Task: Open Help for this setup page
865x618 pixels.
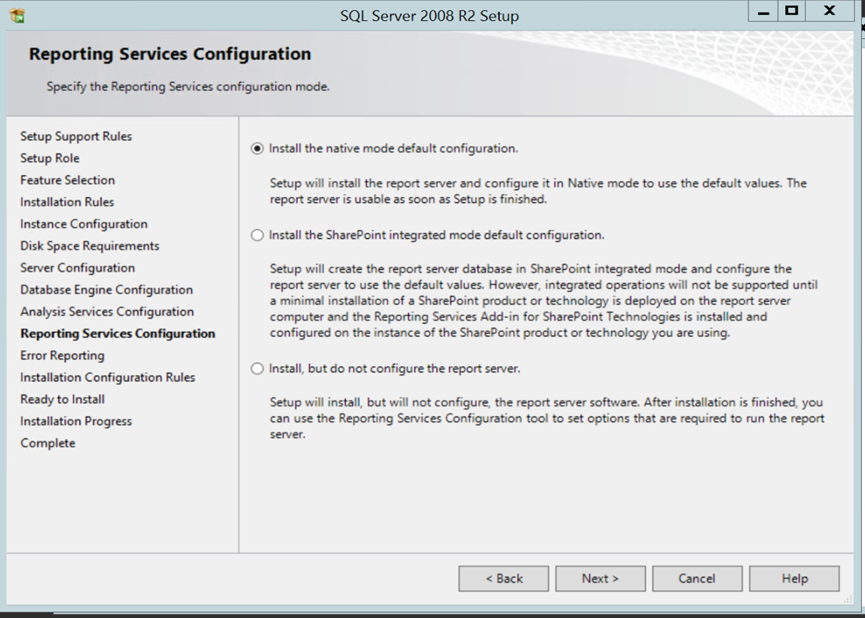Action: coord(794,578)
